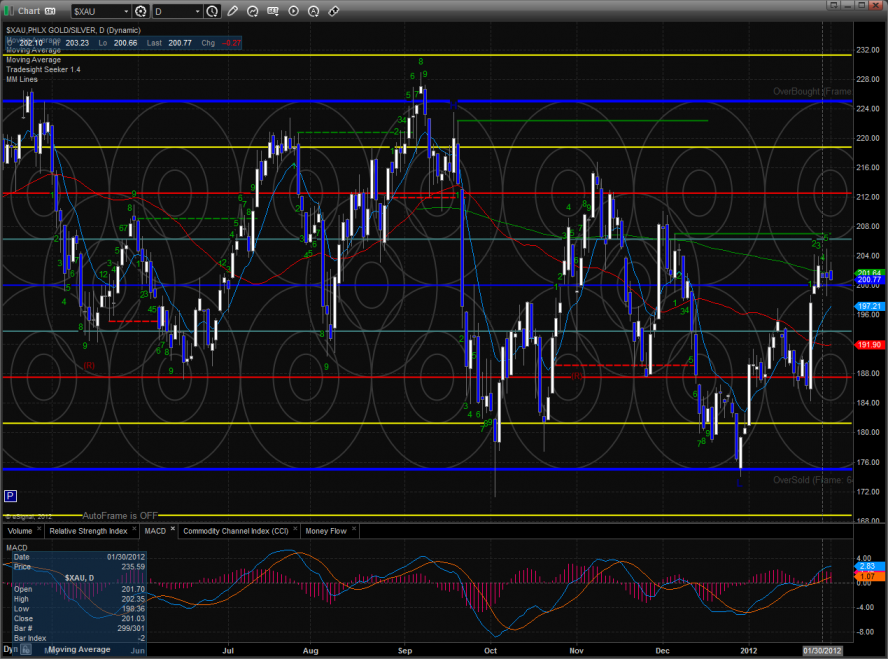The image size is (888, 659).
Task: Close the Relative Strength Index tab
Action: (x=134, y=529)
